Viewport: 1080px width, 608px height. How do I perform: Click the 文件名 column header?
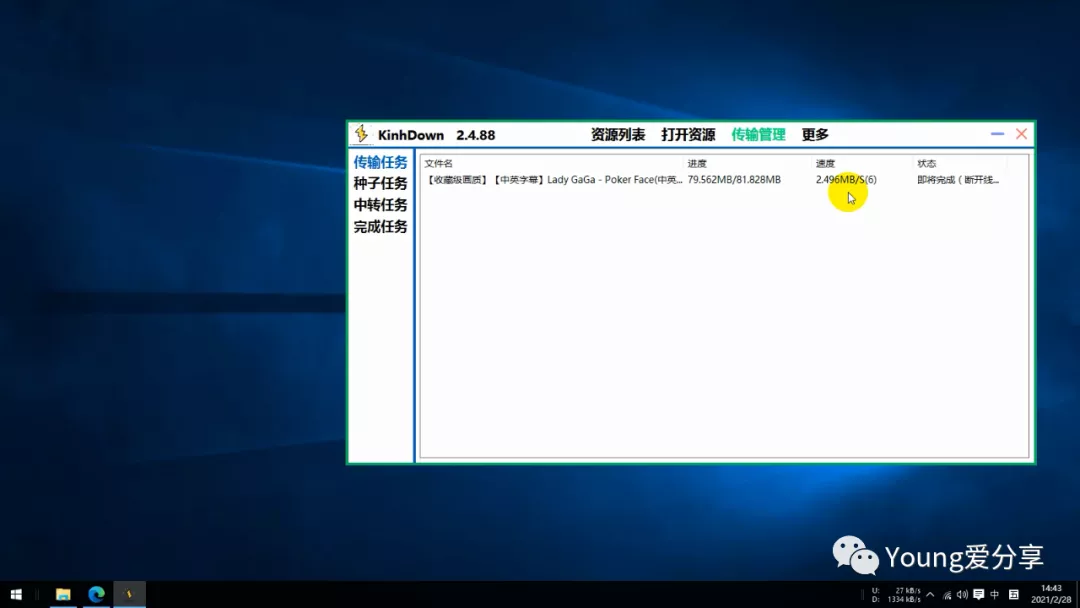(439, 164)
